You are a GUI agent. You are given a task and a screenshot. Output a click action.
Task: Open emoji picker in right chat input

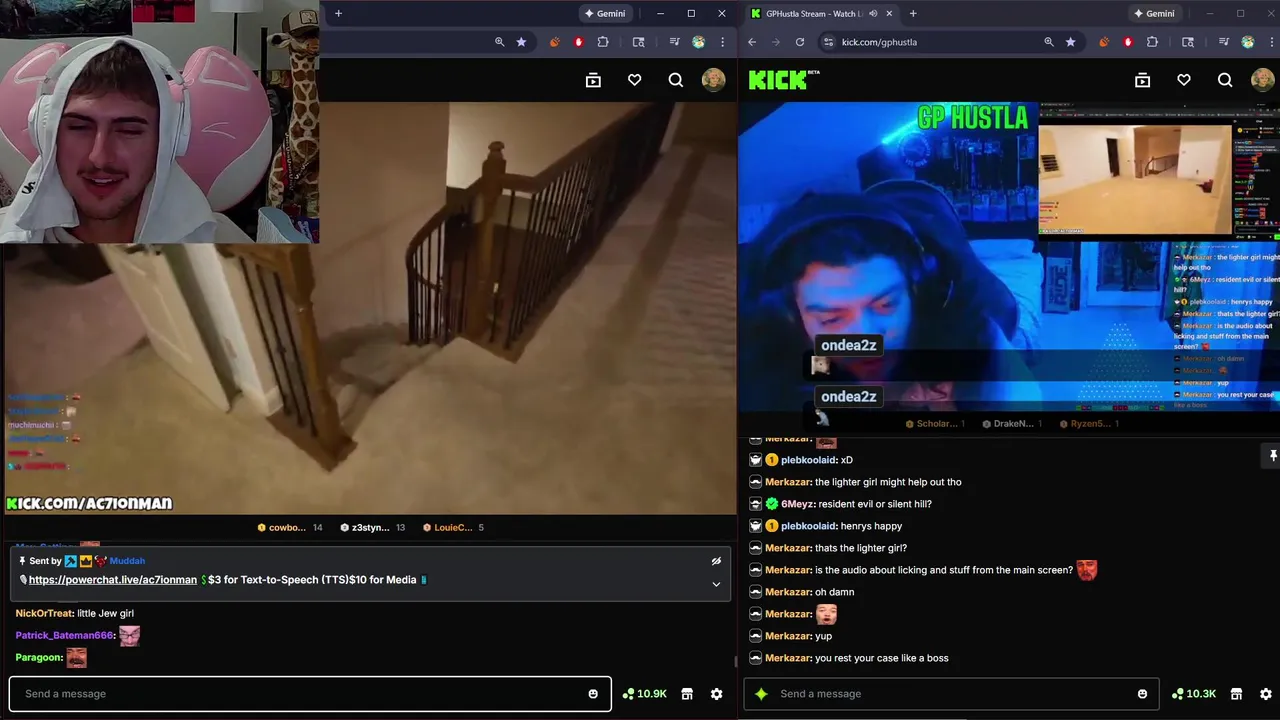(1142, 694)
